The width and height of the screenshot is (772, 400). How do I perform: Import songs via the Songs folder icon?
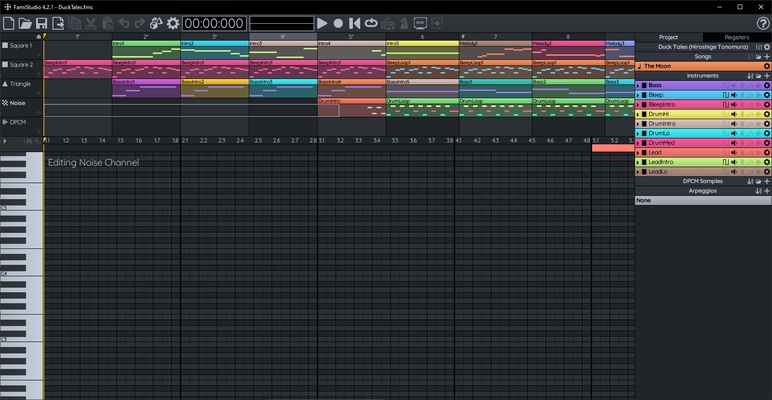(759, 57)
